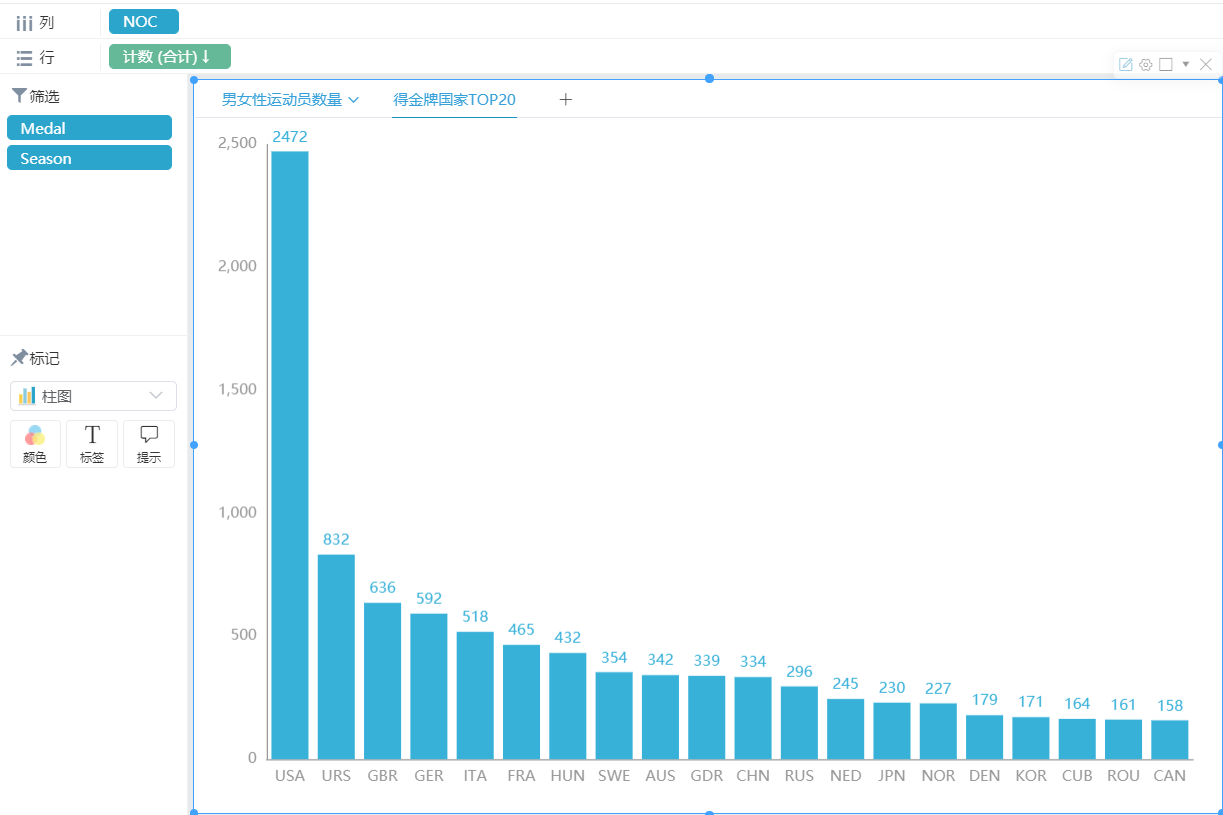Click the 230 value label

[892, 688]
